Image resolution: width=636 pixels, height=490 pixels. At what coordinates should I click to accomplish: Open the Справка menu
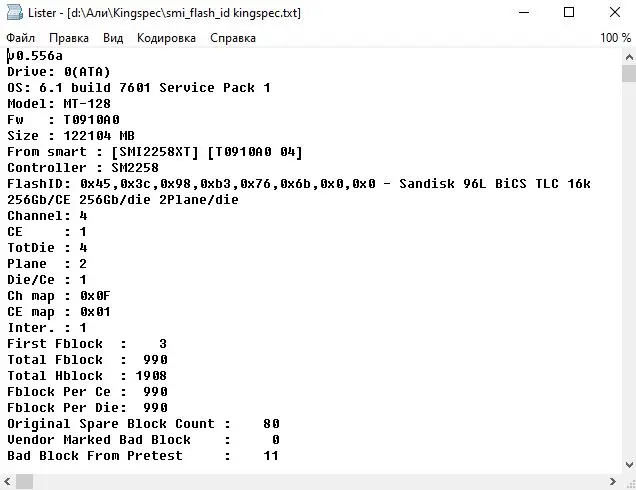point(233,38)
